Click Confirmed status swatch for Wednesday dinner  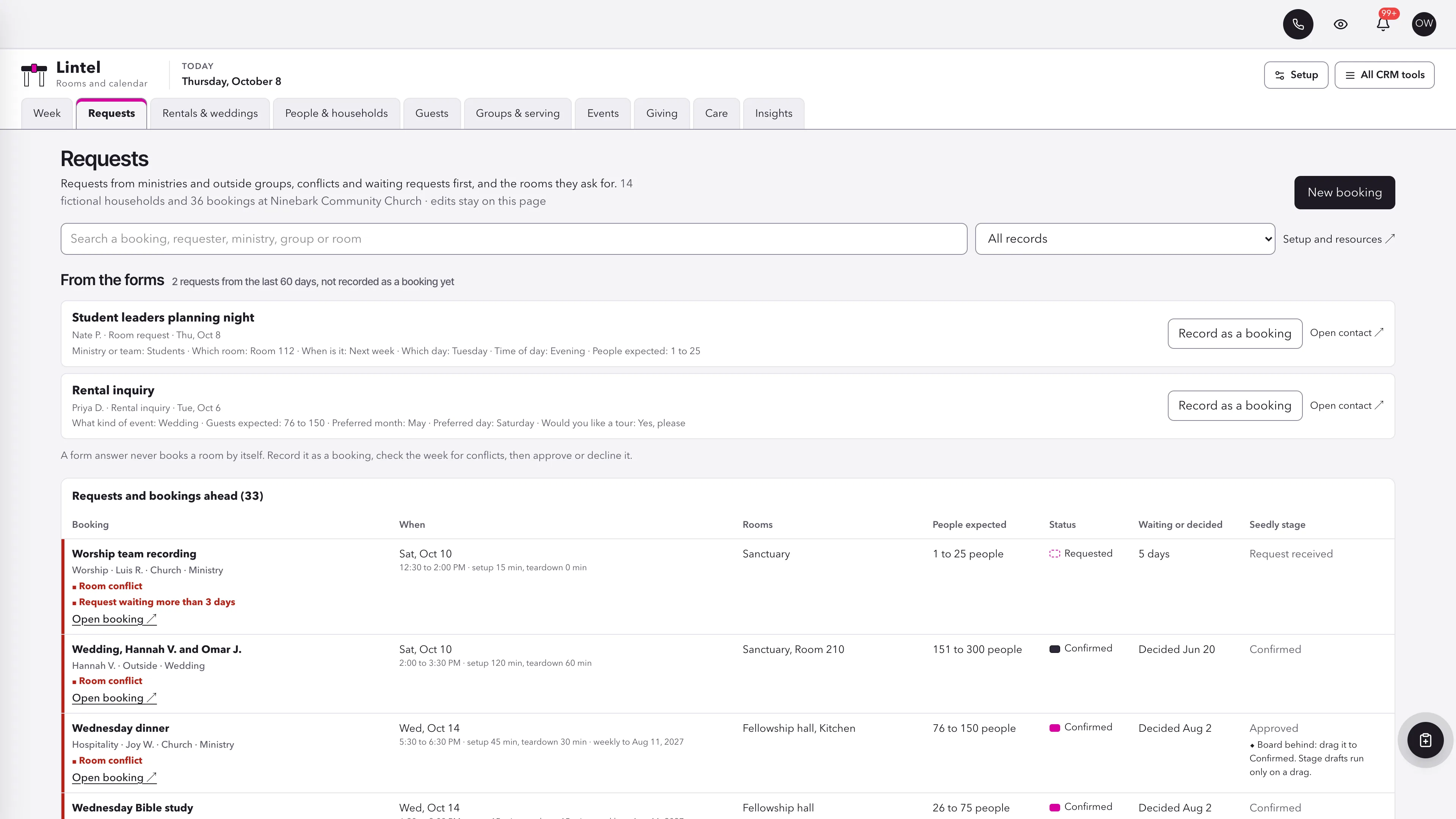pos(1055,728)
